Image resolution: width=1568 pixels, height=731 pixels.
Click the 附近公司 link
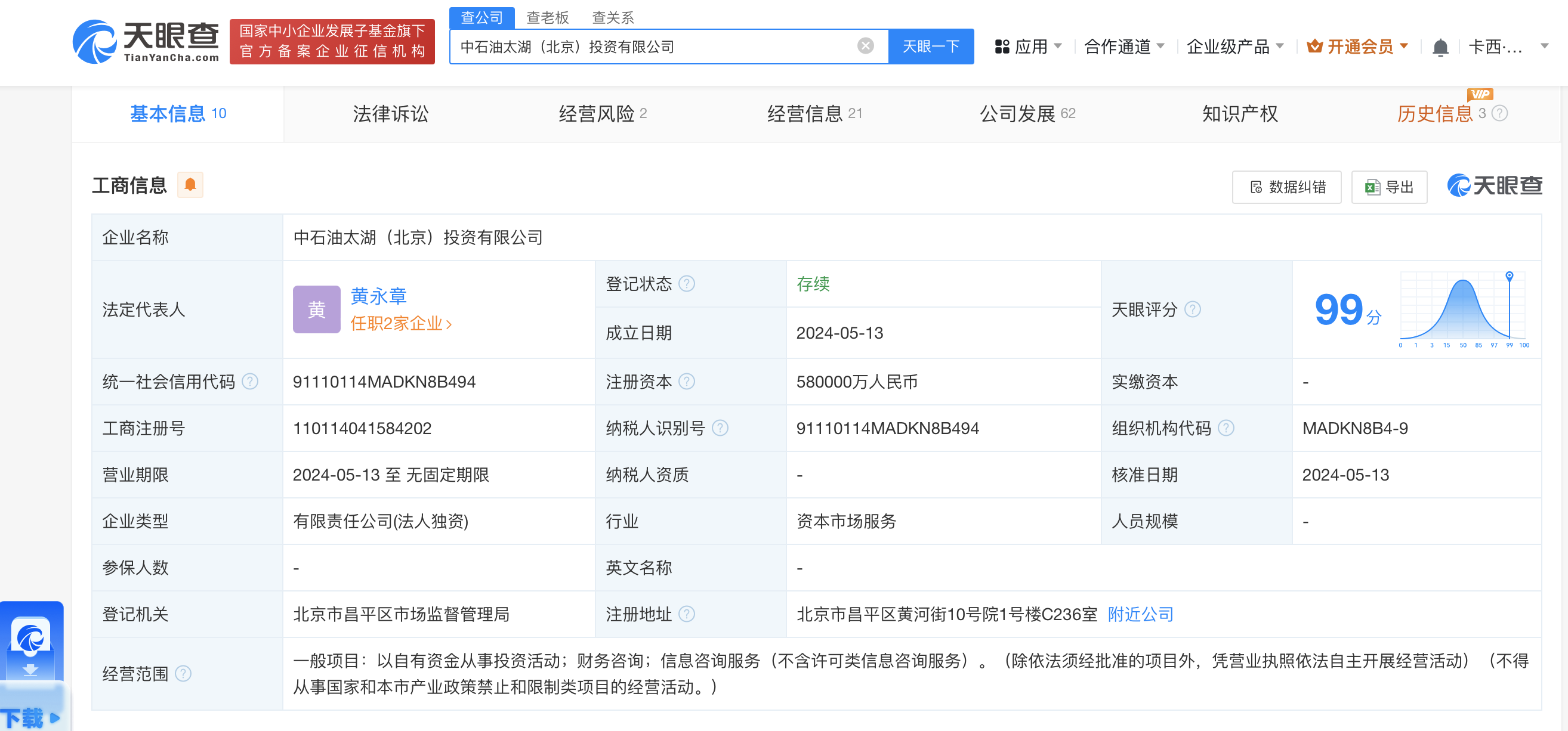1140,614
